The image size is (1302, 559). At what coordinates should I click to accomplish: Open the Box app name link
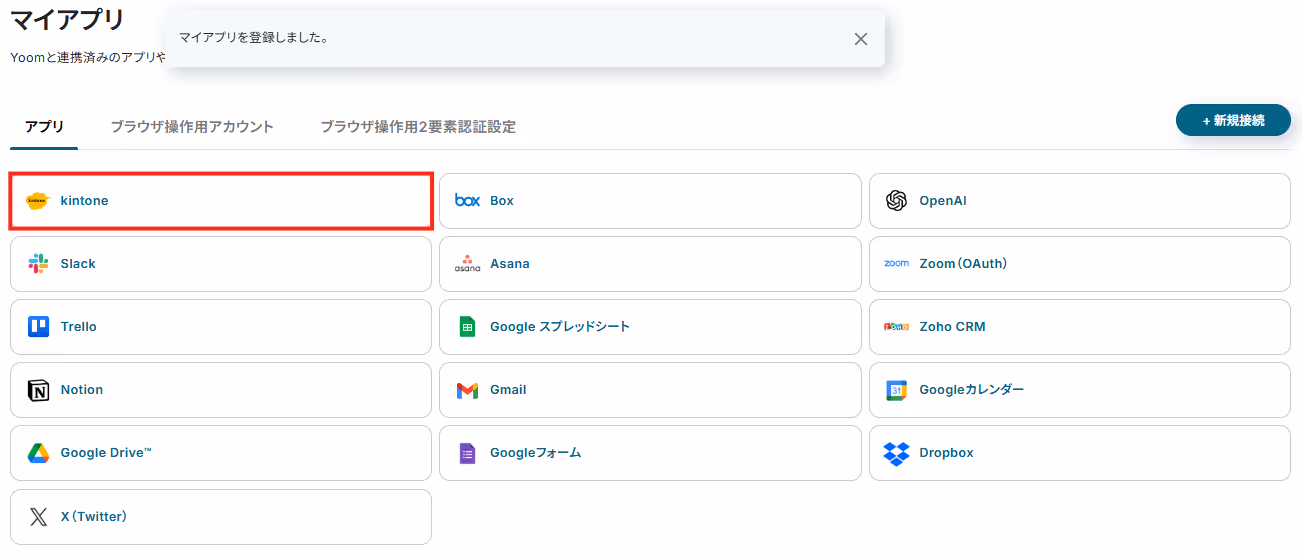pyautogui.click(x=502, y=201)
